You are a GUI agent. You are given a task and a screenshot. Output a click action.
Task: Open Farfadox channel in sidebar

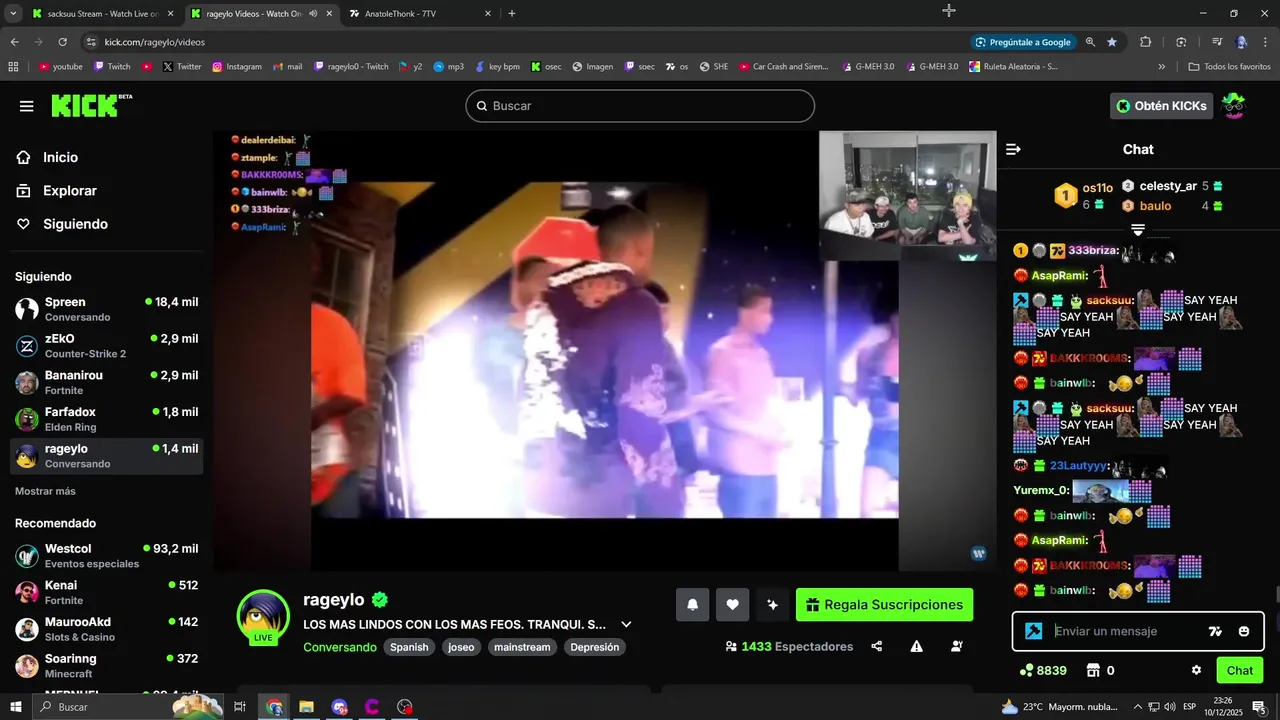107,419
